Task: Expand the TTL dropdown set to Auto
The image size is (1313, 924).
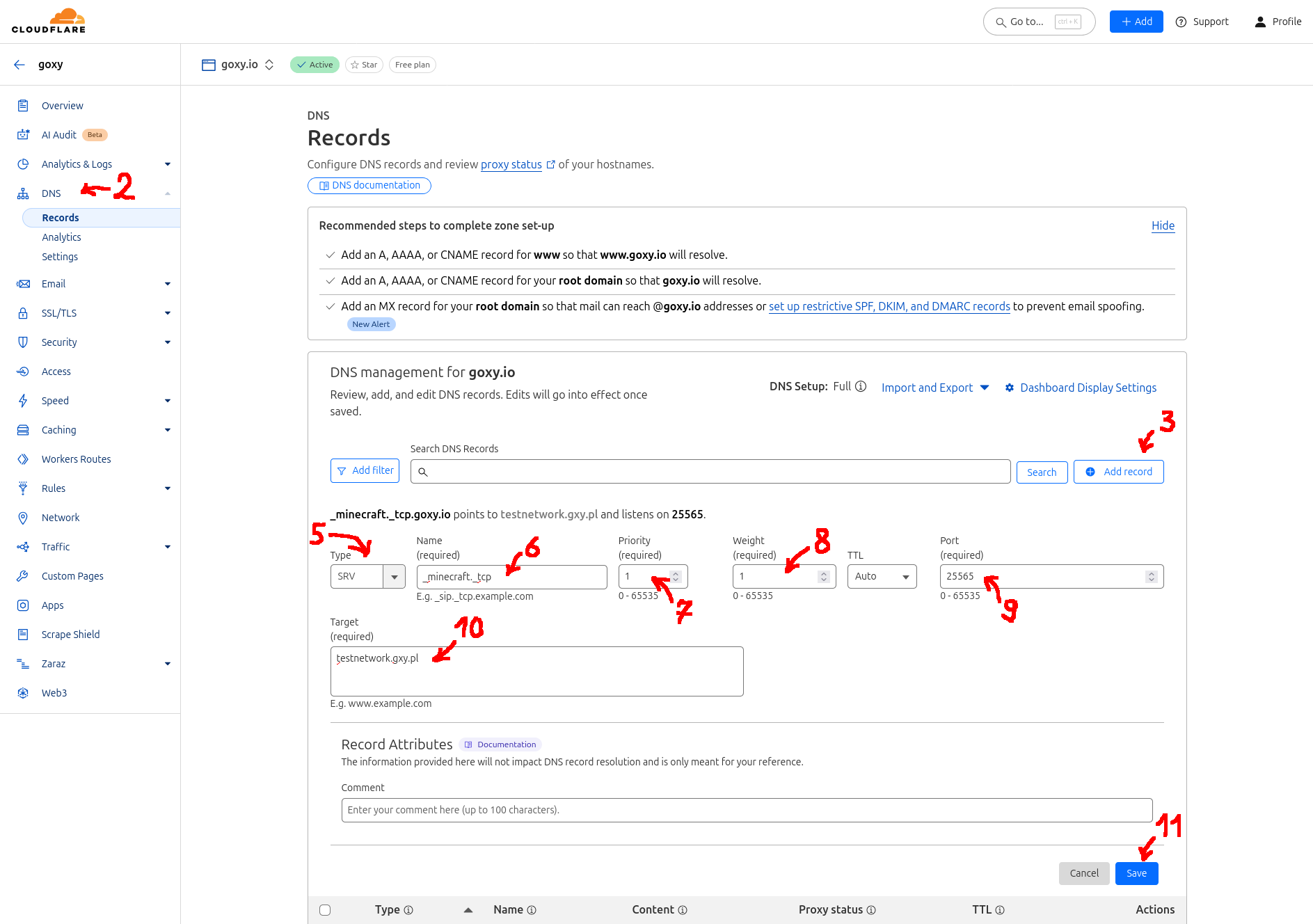Action: [x=882, y=576]
